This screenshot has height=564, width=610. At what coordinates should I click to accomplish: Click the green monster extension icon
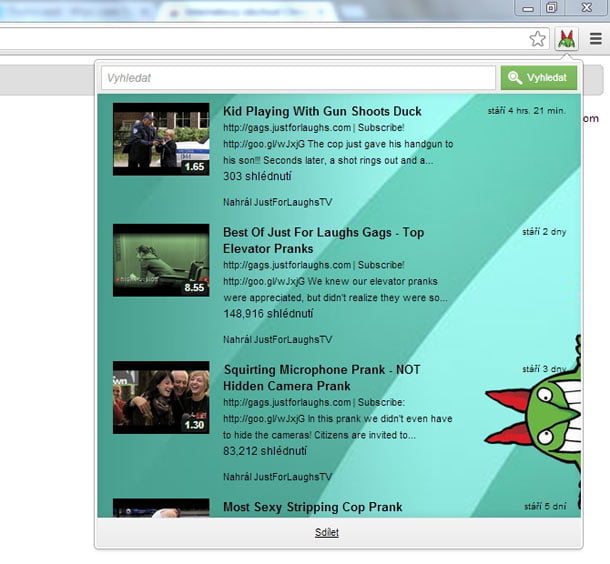coord(566,39)
